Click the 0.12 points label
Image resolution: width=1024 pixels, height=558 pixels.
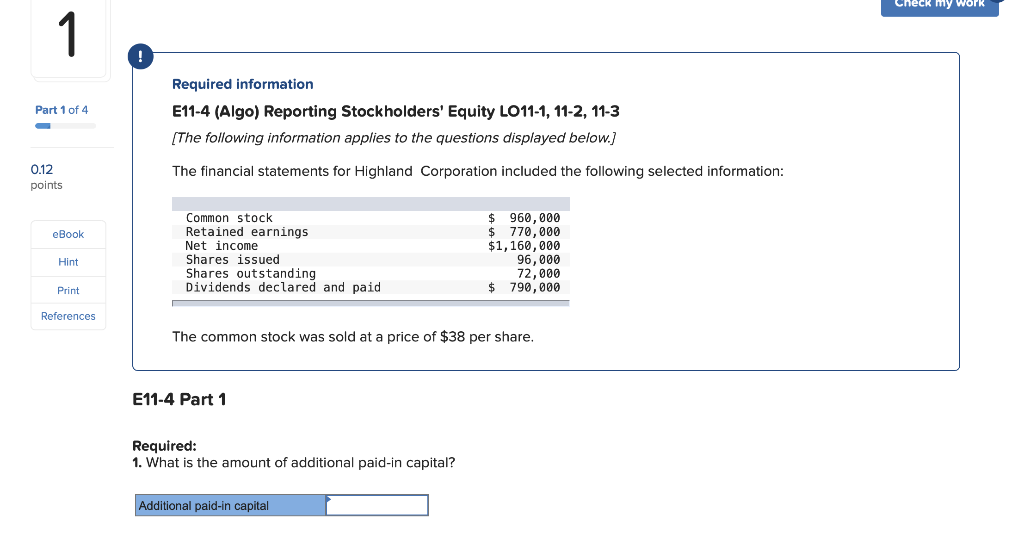[46, 177]
